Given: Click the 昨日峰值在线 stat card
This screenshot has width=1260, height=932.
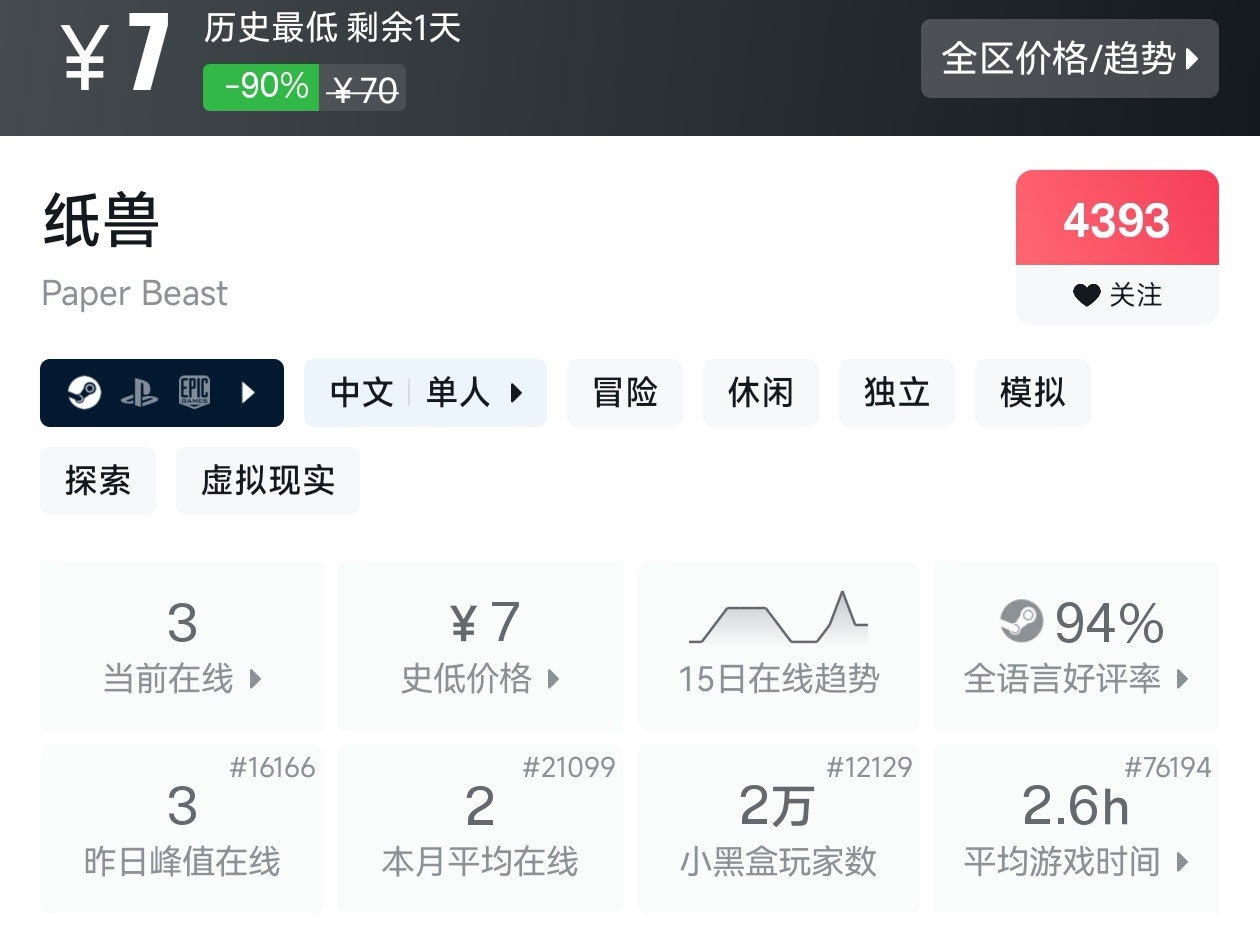Looking at the screenshot, I should (182, 829).
